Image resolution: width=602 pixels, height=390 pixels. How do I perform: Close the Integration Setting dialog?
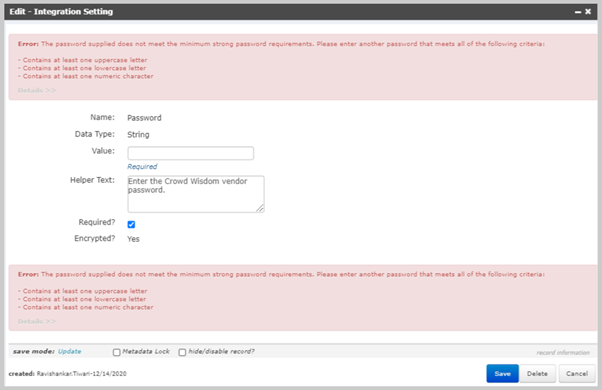[588, 12]
